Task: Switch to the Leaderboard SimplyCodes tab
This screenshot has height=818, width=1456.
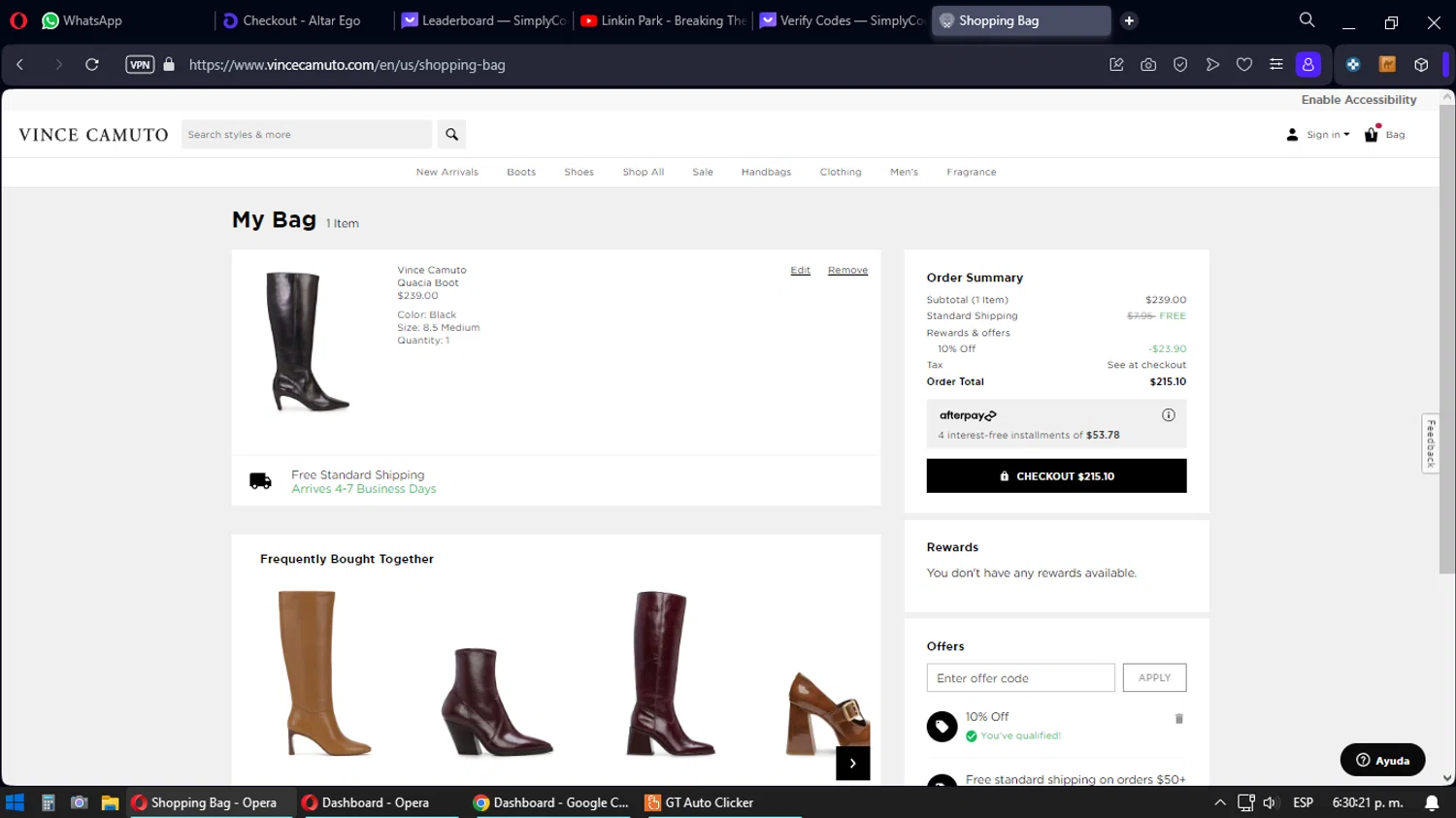Action: coord(484,20)
